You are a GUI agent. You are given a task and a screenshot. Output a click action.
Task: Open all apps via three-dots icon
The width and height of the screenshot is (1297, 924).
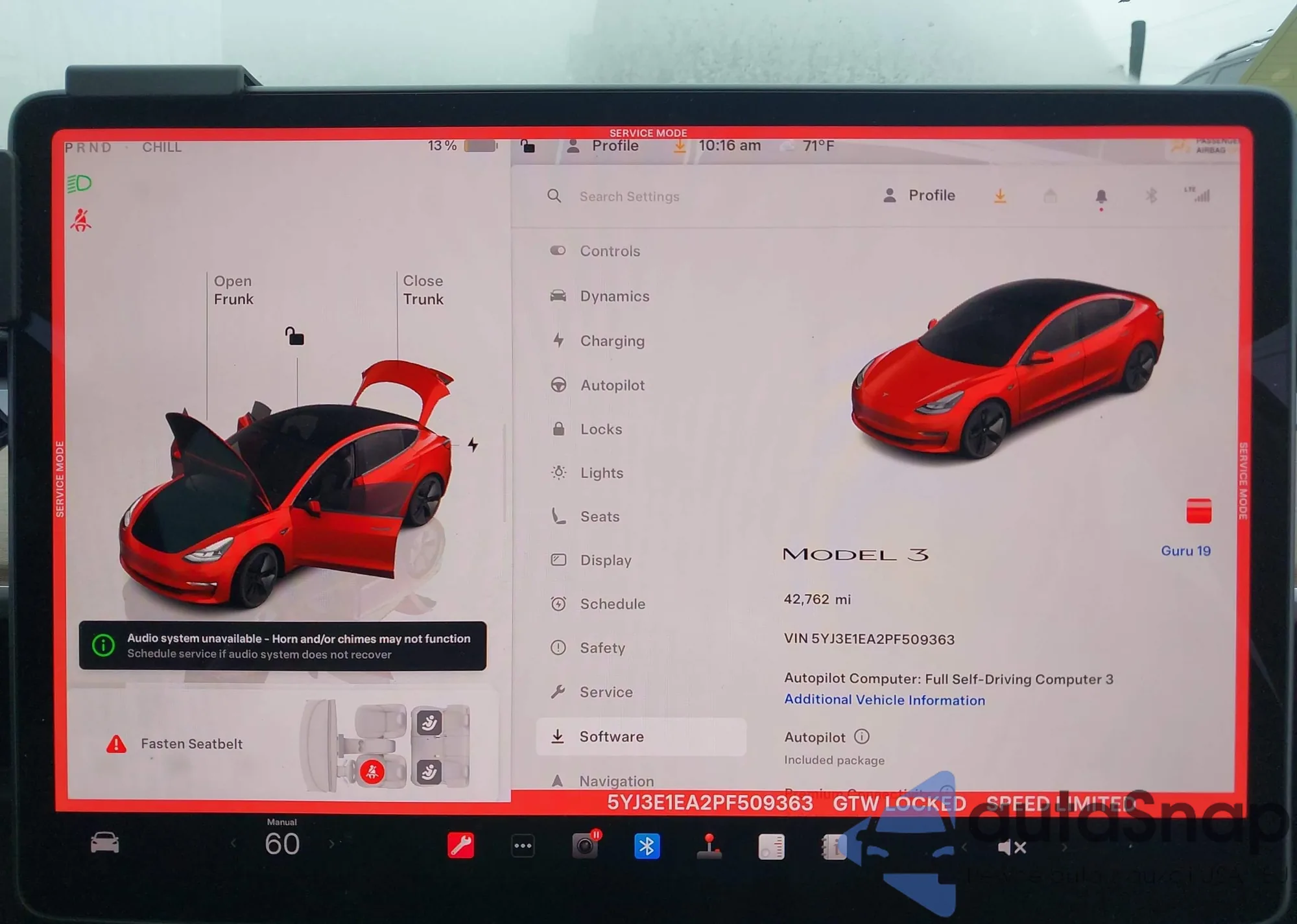coord(523,846)
